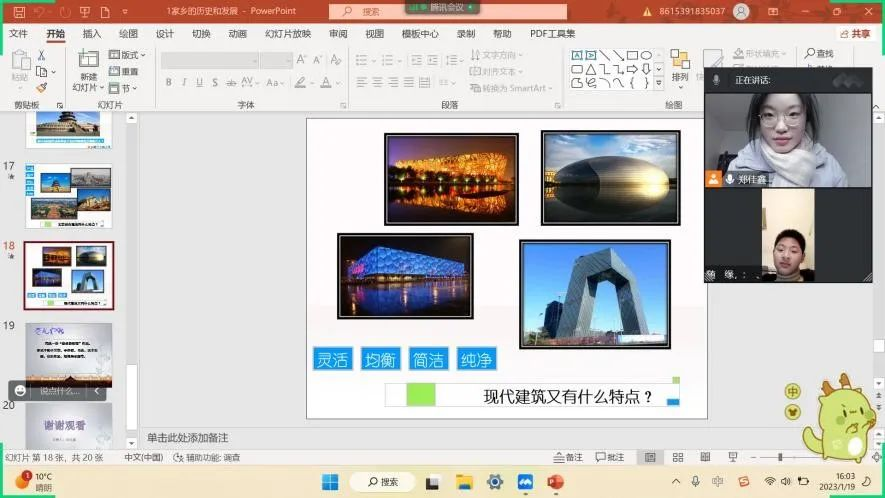Toggle Bold text formatting
The height and width of the screenshot is (498, 885).
pyautogui.click(x=169, y=83)
